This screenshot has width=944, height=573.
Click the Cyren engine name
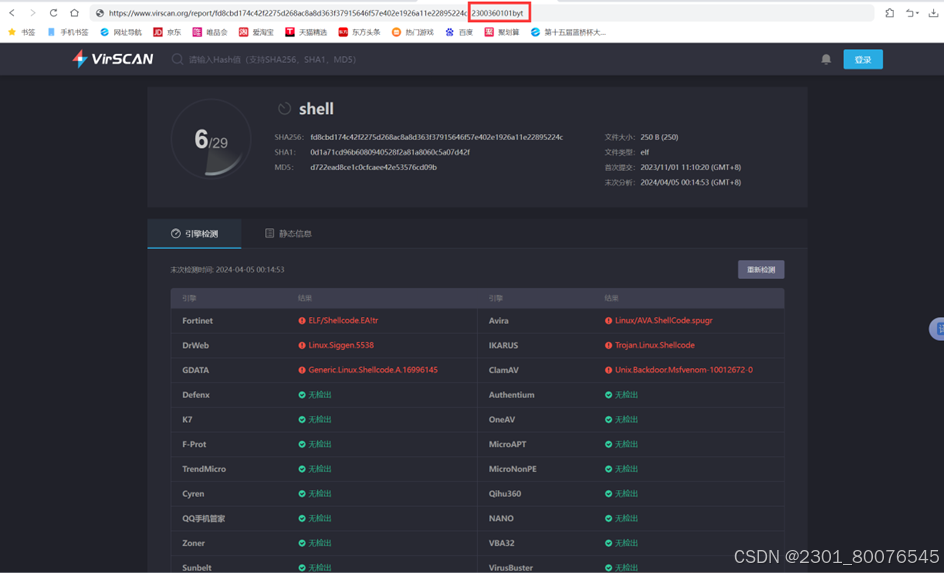point(193,494)
